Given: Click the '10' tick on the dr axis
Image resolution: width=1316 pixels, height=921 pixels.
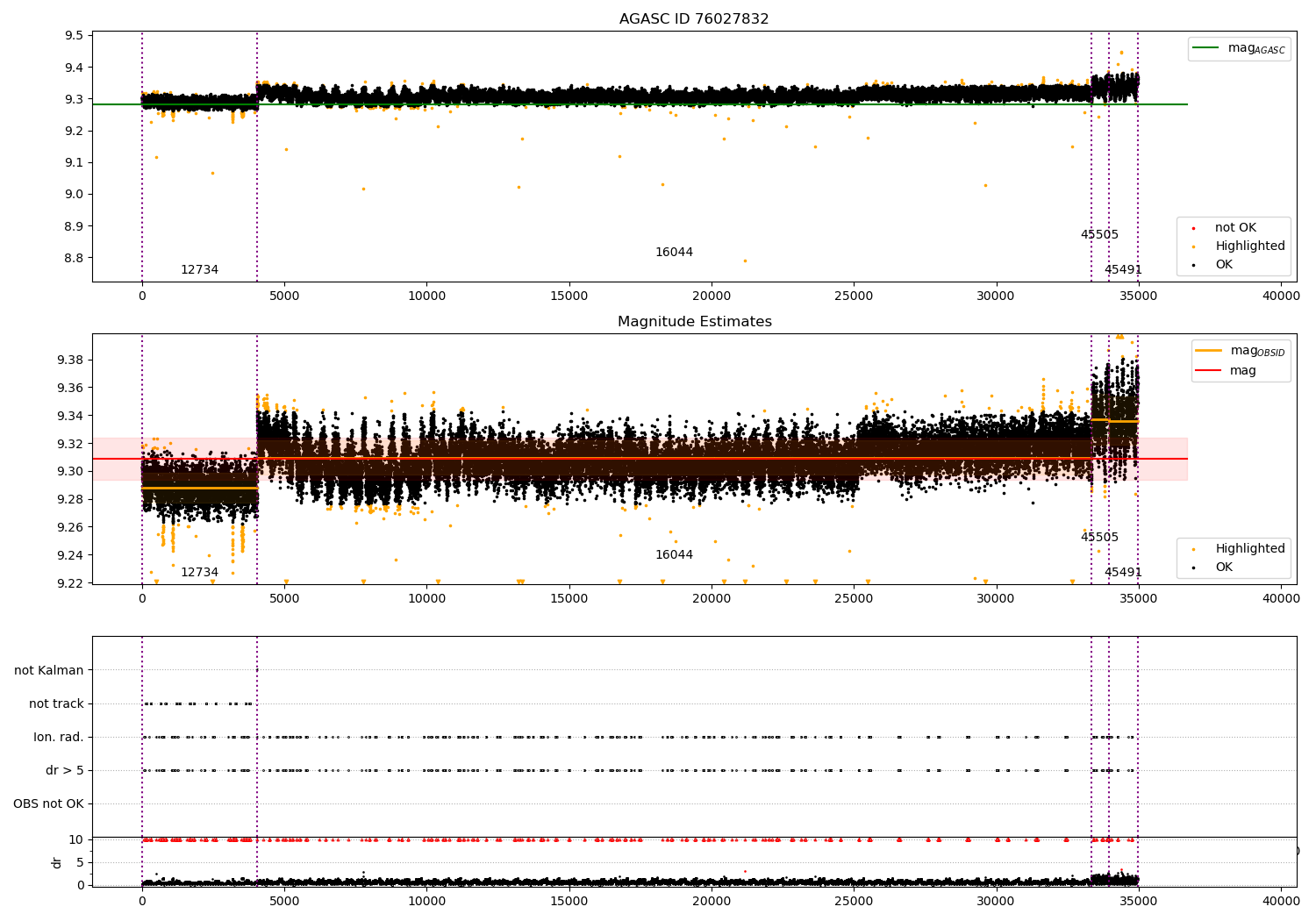Looking at the screenshot, I should tap(76, 840).
